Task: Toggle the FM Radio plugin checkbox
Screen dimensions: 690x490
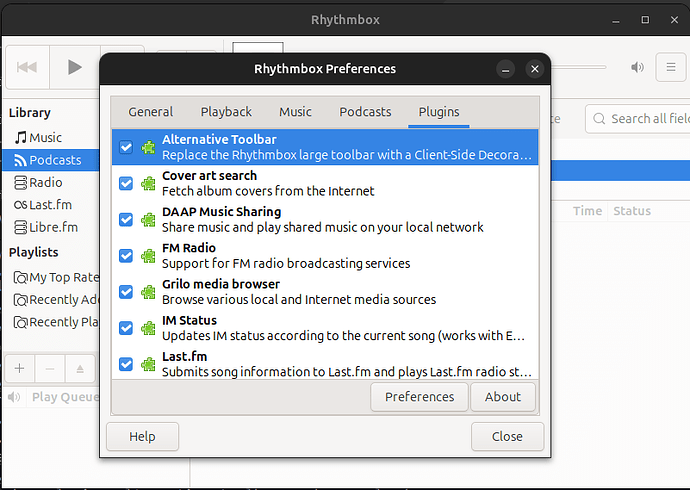Action: 126,256
